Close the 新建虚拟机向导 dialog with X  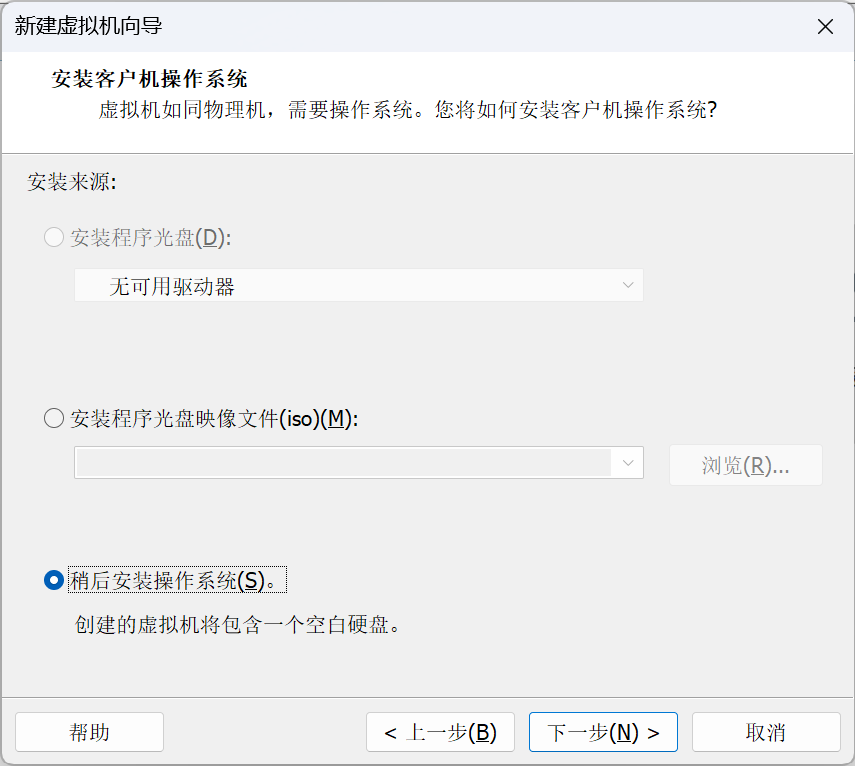coord(825,26)
